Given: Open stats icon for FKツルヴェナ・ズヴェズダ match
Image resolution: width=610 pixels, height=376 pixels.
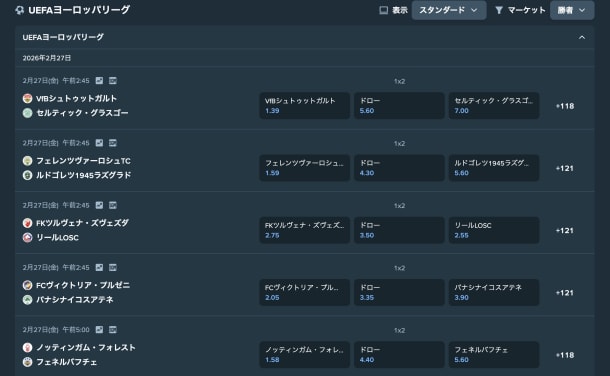Looking at the screenshot, I should point(100,205).
